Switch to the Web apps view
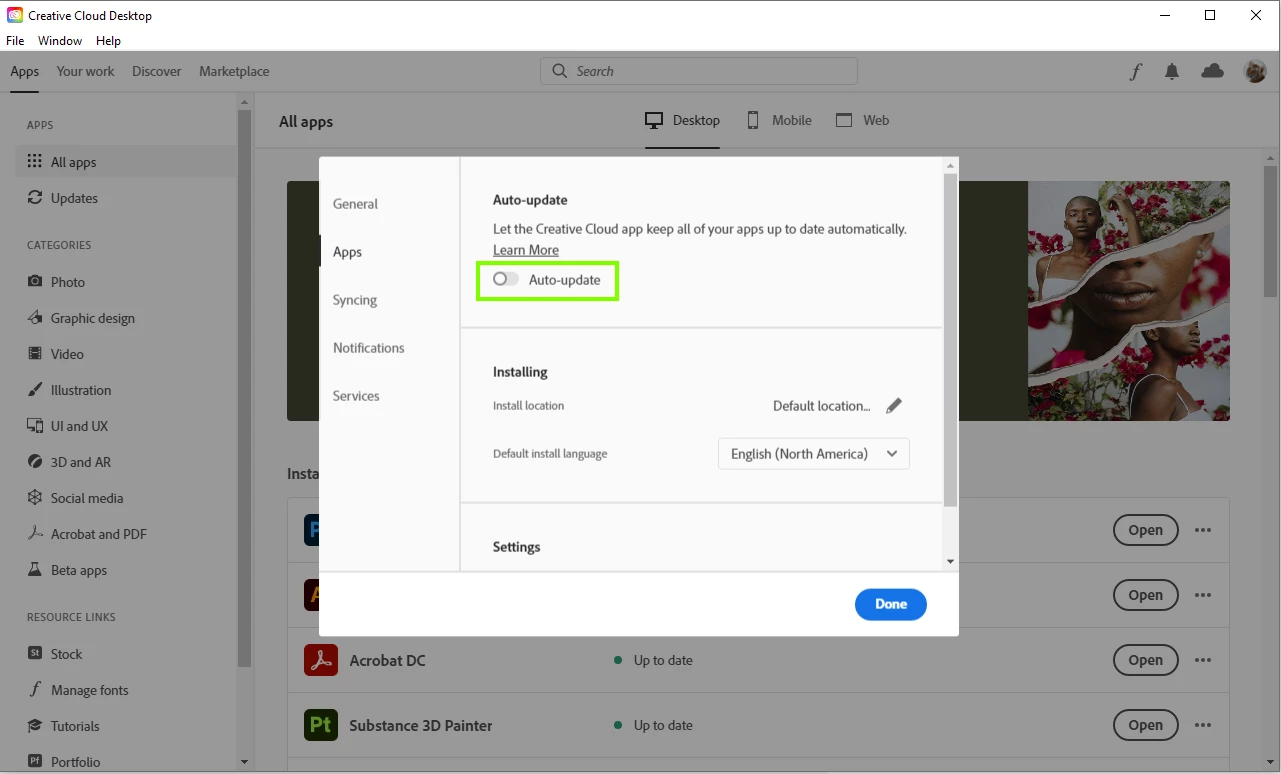Image resolution: width=1281 pixels, height=774 pixels. (863, 120)
